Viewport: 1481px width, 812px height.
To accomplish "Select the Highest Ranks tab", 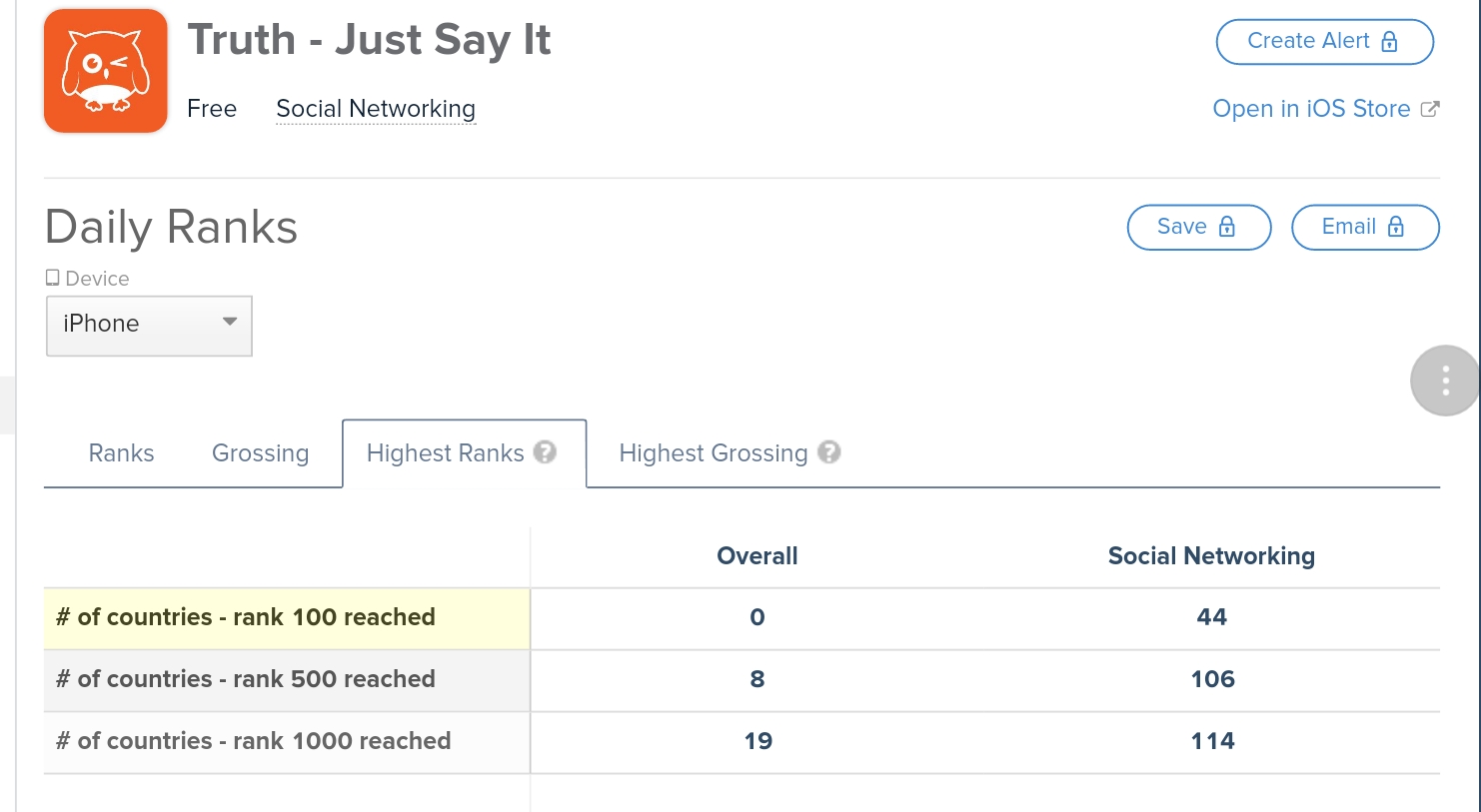I will 445,453.
